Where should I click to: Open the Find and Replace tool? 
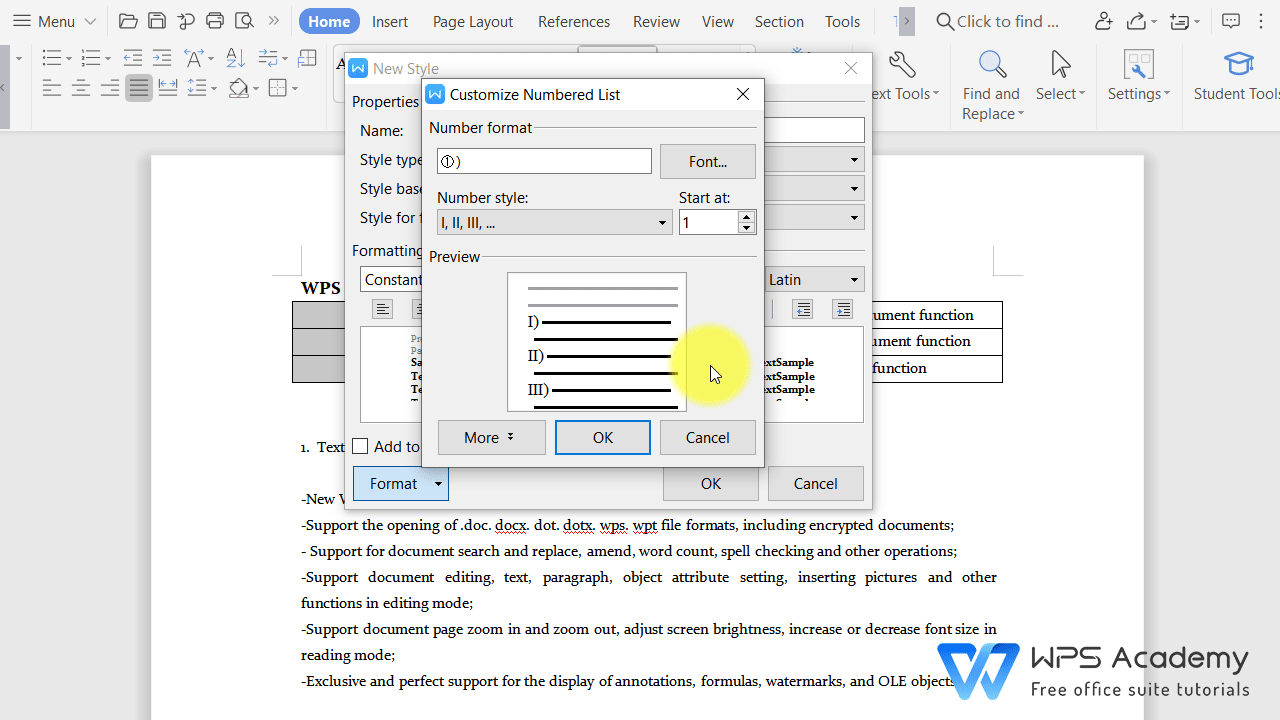(992, 85)
